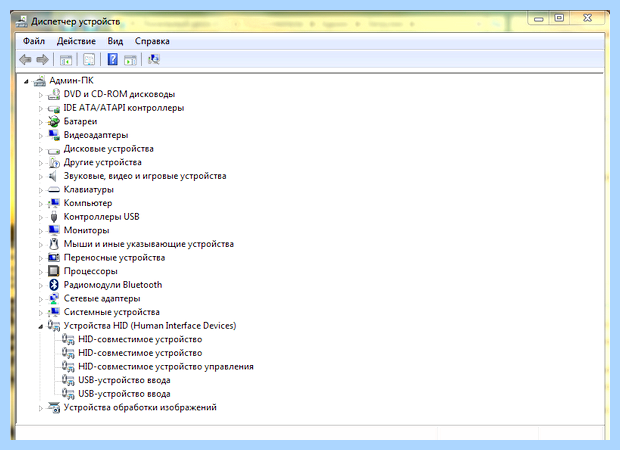Click the Другие устройства warning icon

pyautogui.click(x=53, y=163)
